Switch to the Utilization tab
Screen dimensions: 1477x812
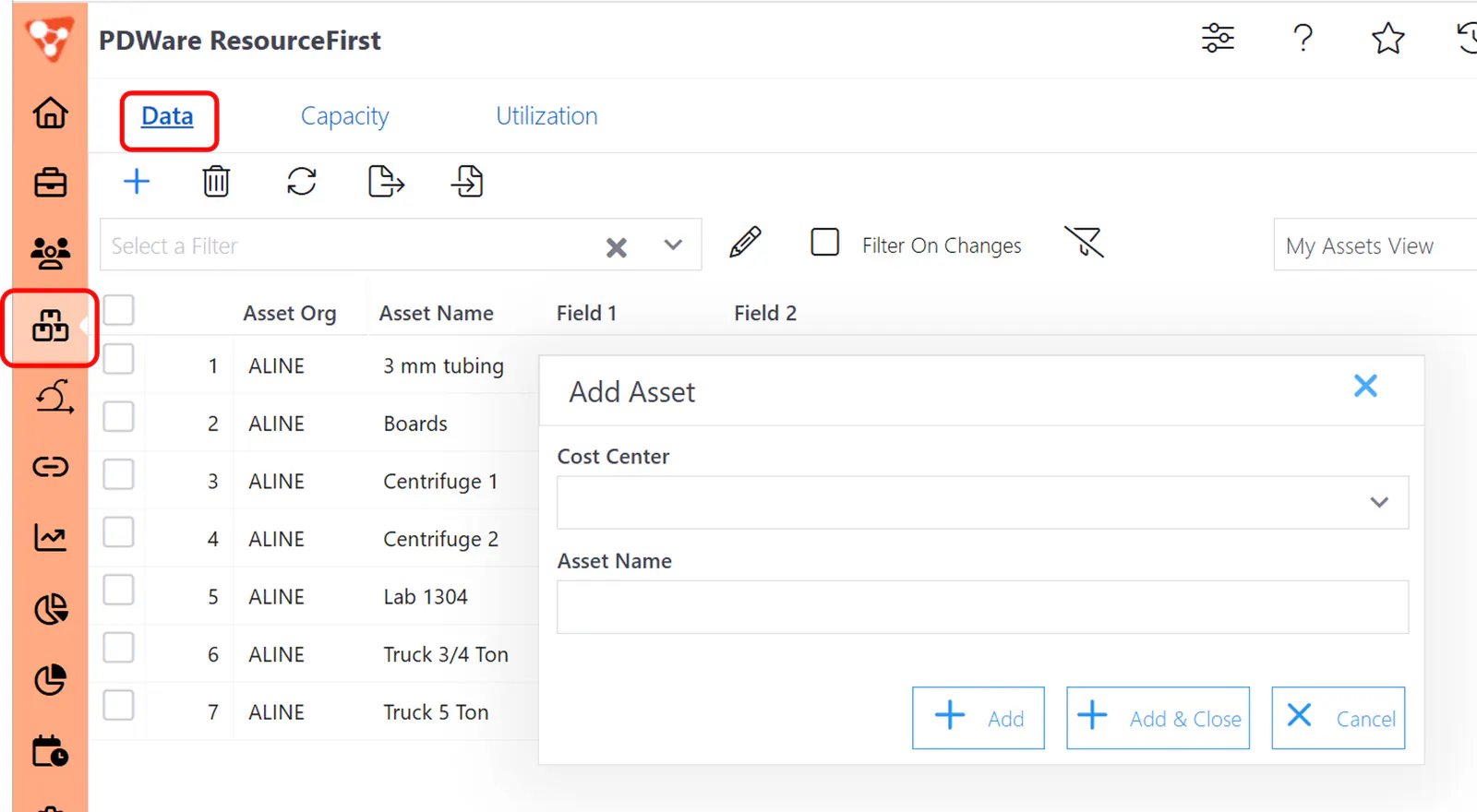click(x=546, y=116)
